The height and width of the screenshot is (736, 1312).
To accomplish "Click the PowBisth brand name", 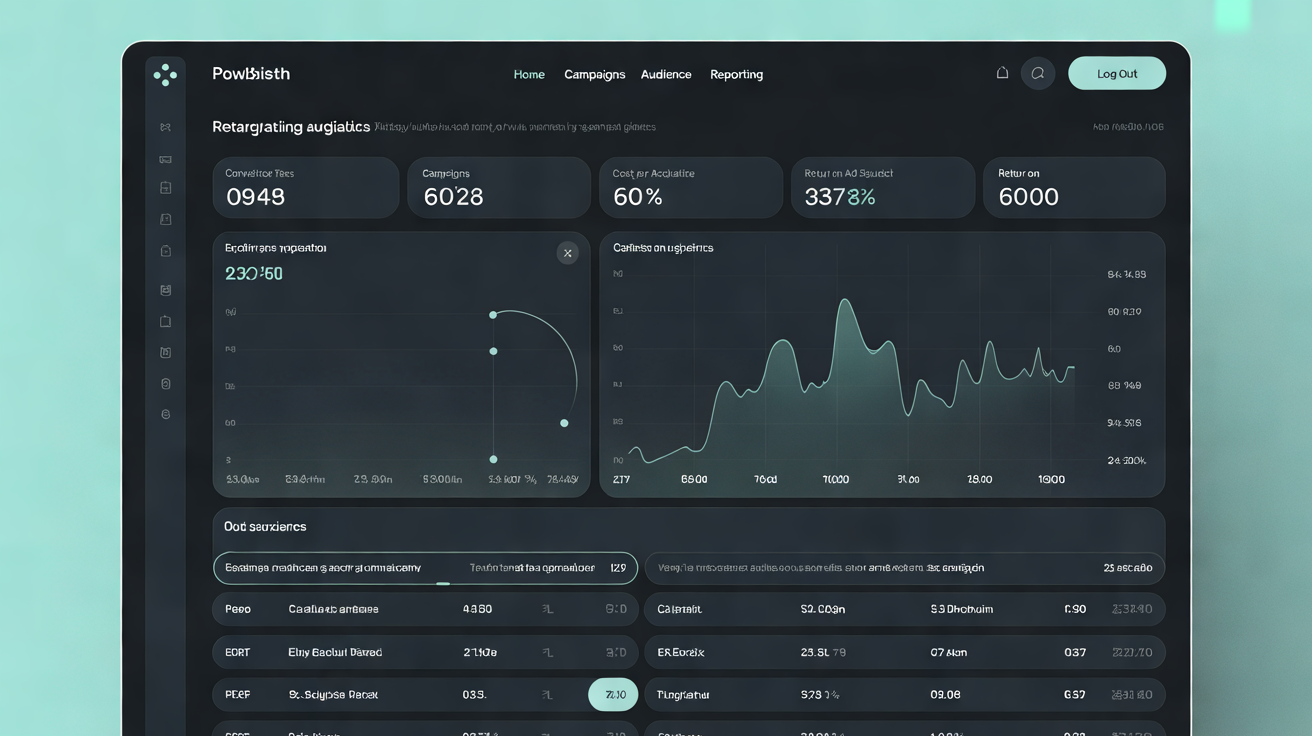I will [251, 74].
